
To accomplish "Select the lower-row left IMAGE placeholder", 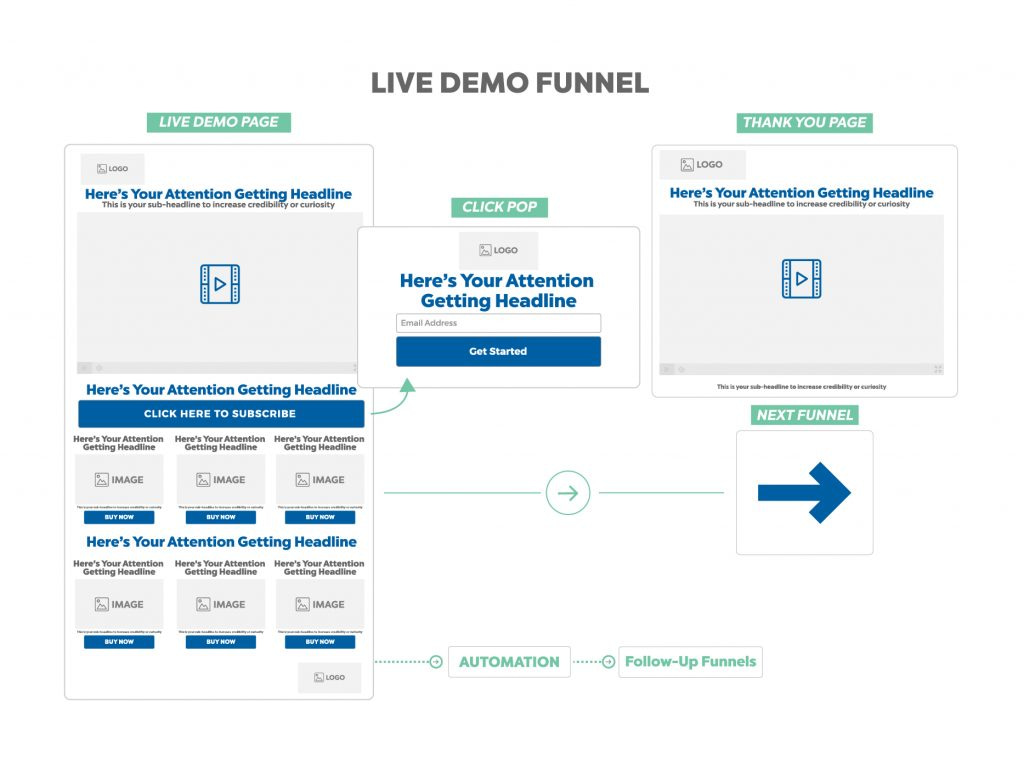I will click(119, 605).
